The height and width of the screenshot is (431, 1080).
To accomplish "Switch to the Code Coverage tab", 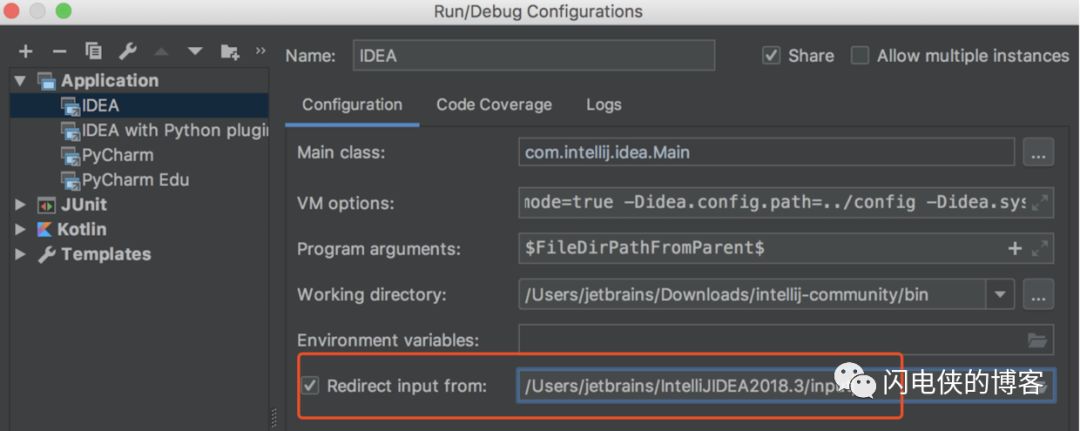I will tap(494, 105).
